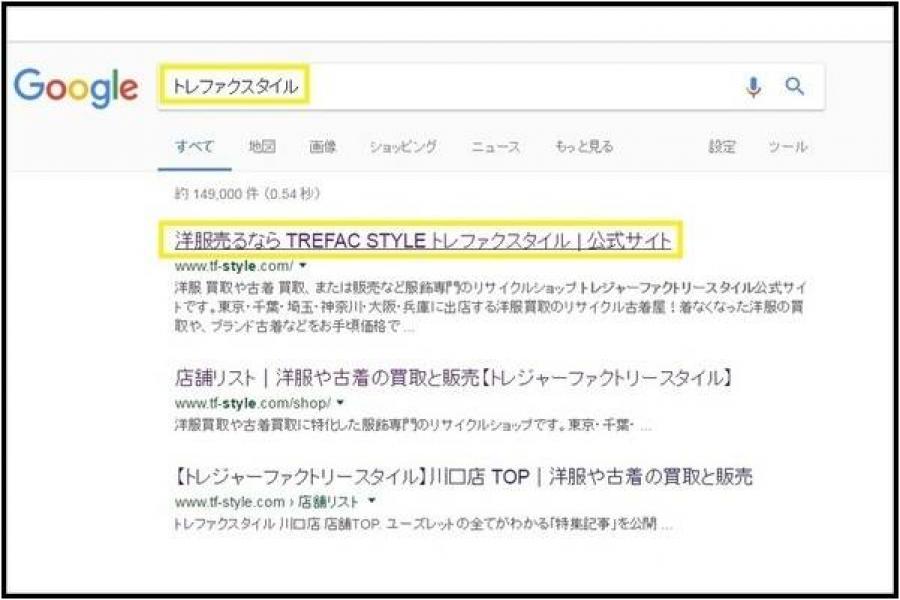Open the 川口店 TOP result title link
Screen dimensions: 900x600
point(463,477)
